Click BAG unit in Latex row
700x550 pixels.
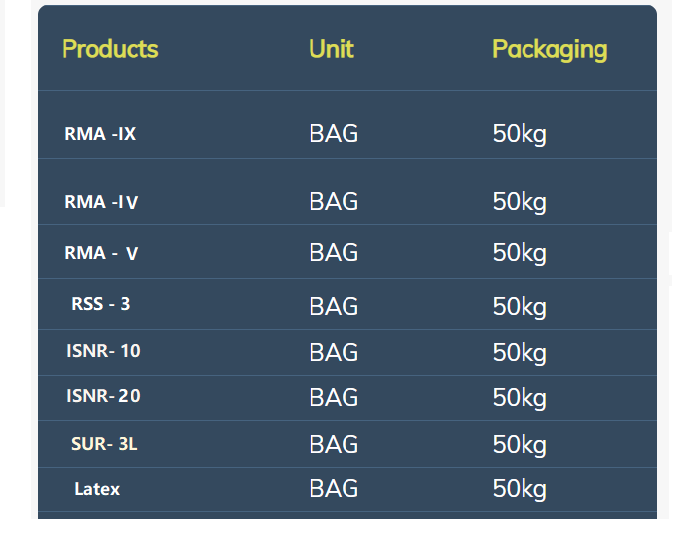333,488
